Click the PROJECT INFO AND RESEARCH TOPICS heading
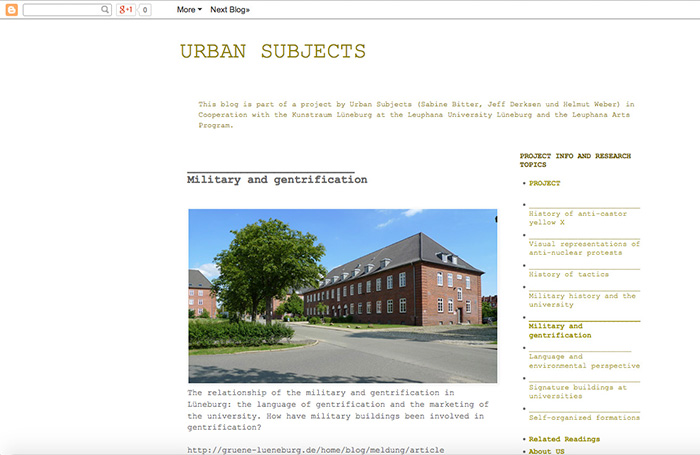This screenshot has height=455, width=700. [x=575, y=160]
